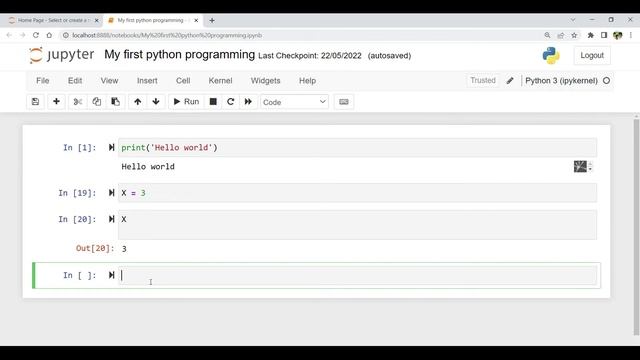Paste cells below icon in the toolbar

[116, 102]
